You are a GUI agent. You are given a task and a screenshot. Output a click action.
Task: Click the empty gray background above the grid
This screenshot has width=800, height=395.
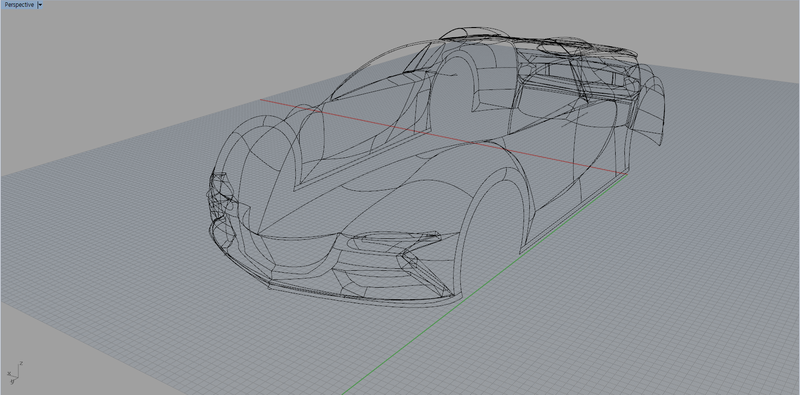point(153,61)
